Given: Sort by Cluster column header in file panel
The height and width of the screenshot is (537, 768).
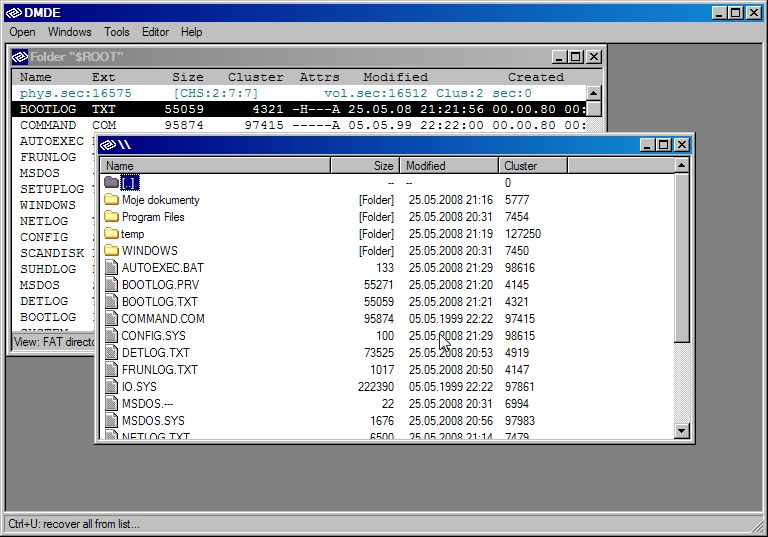Looking at the screenshot, I should [533, 166].
